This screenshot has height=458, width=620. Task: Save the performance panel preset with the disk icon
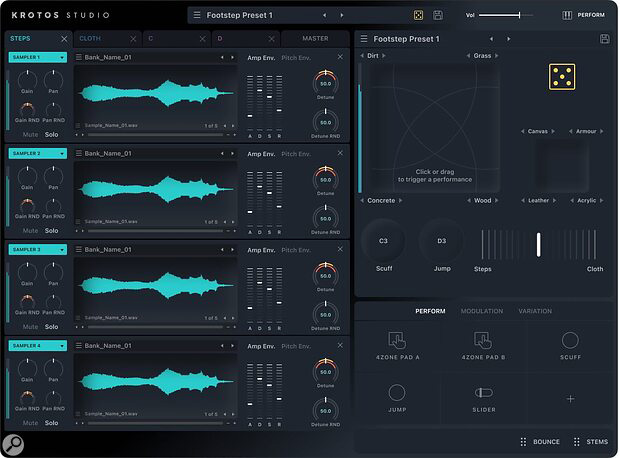click(x=604, y=39)
